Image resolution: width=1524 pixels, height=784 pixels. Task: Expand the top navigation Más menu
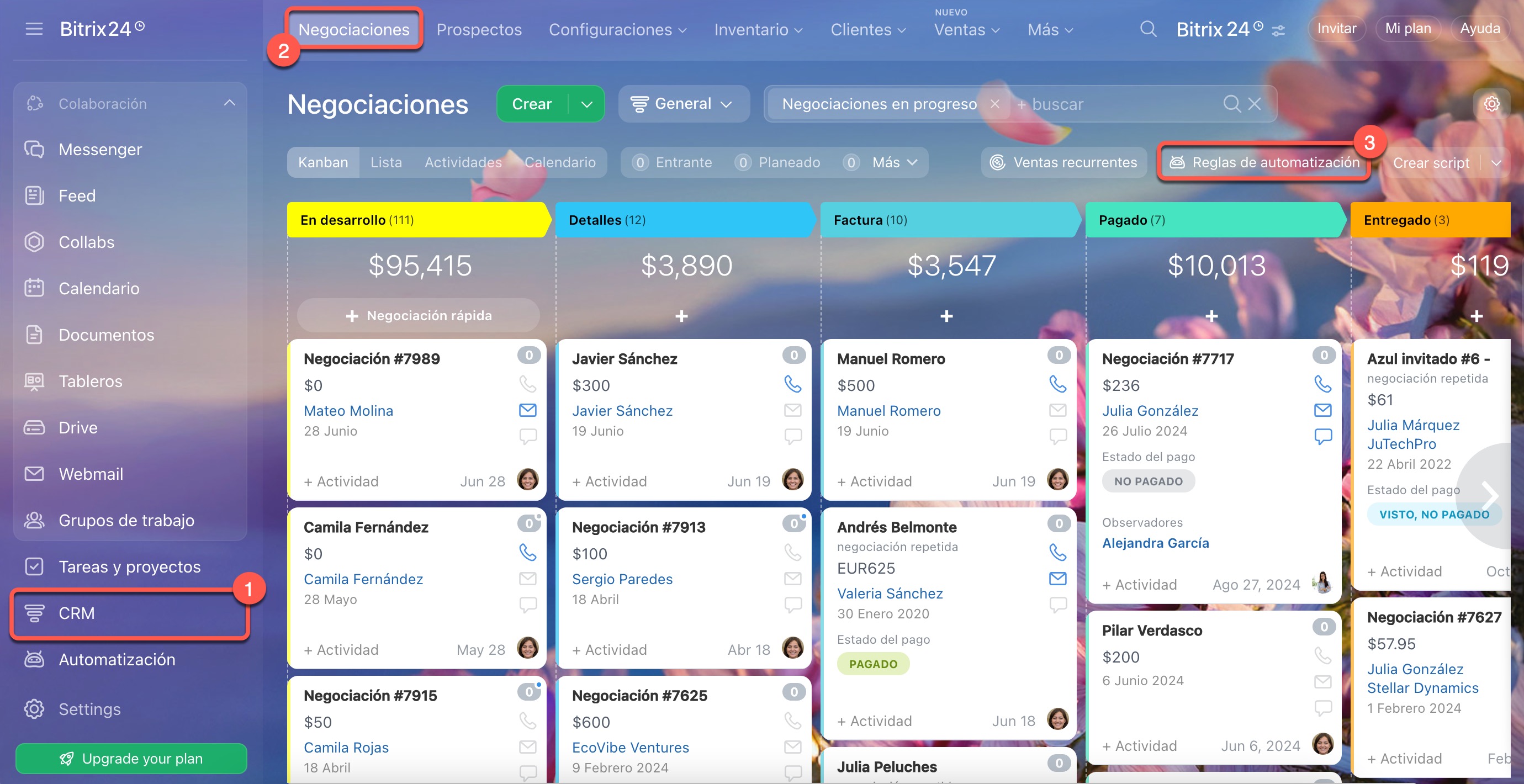[1050, 30]
